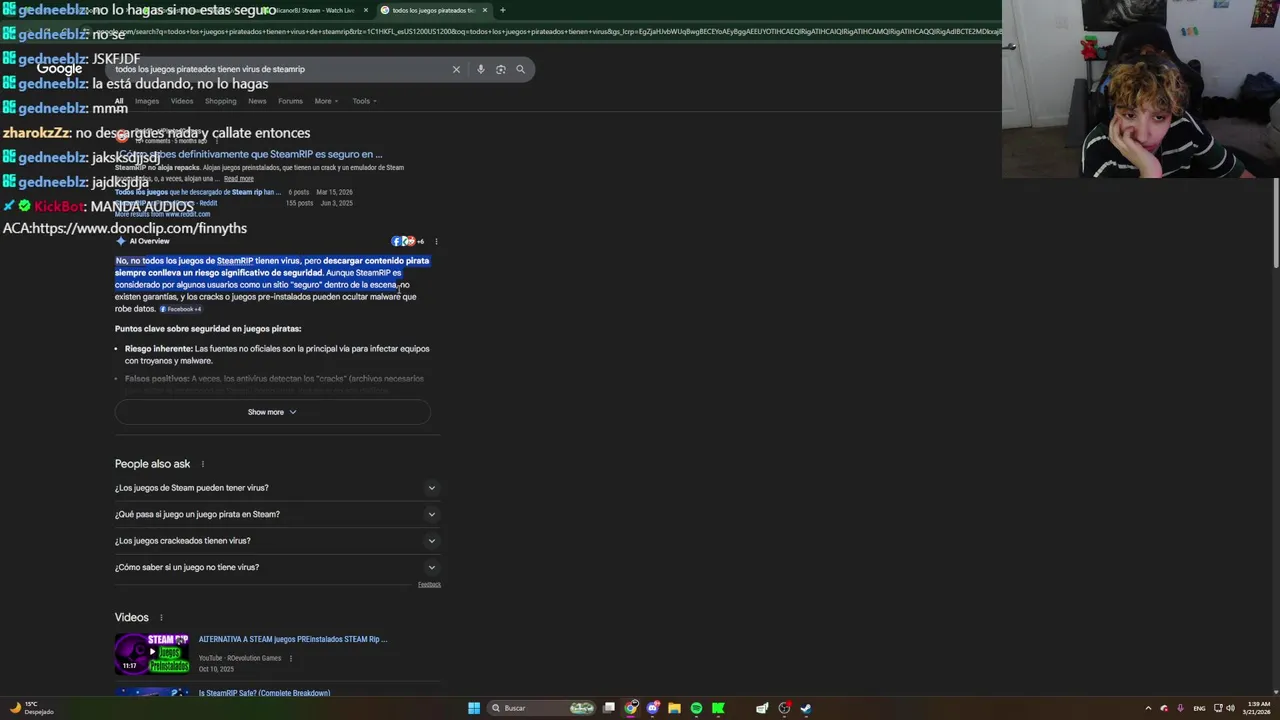
Task: Open People also ask three-dot menu
Action: pyautogui.click(x=202, y=464)
